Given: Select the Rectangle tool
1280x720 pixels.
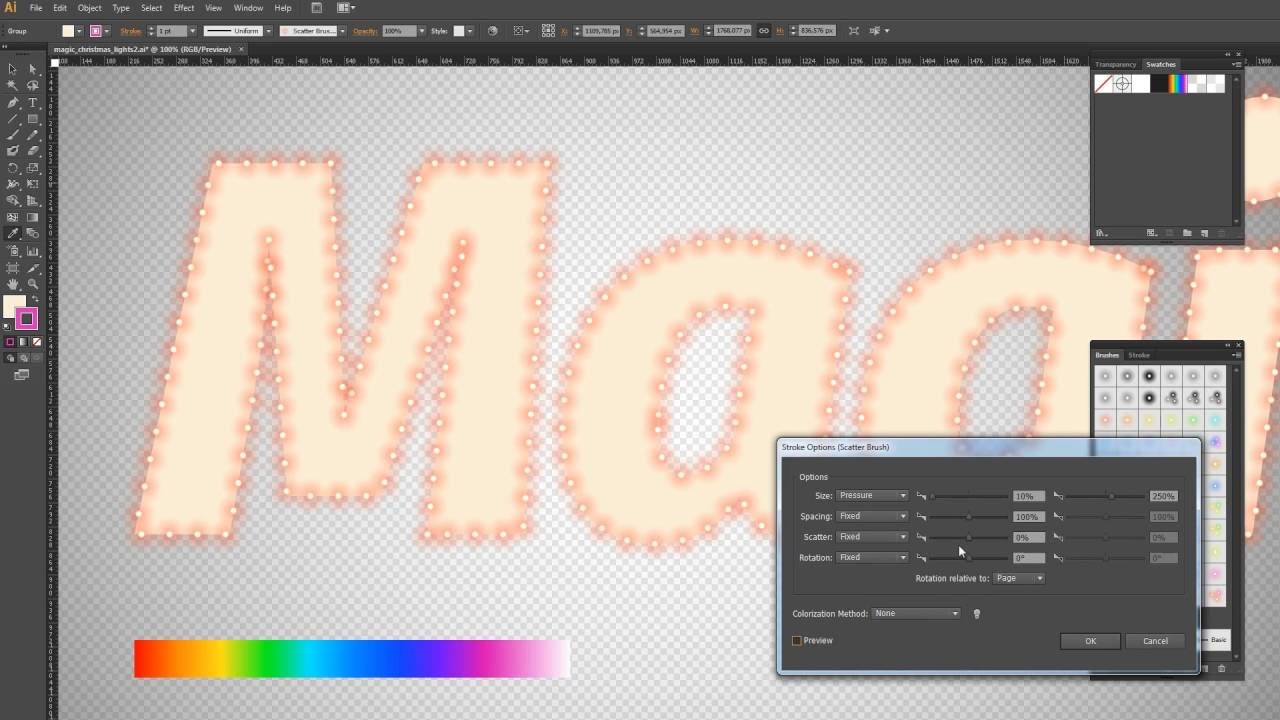Looking at the screenshot, I should click(x=32, y=118).
